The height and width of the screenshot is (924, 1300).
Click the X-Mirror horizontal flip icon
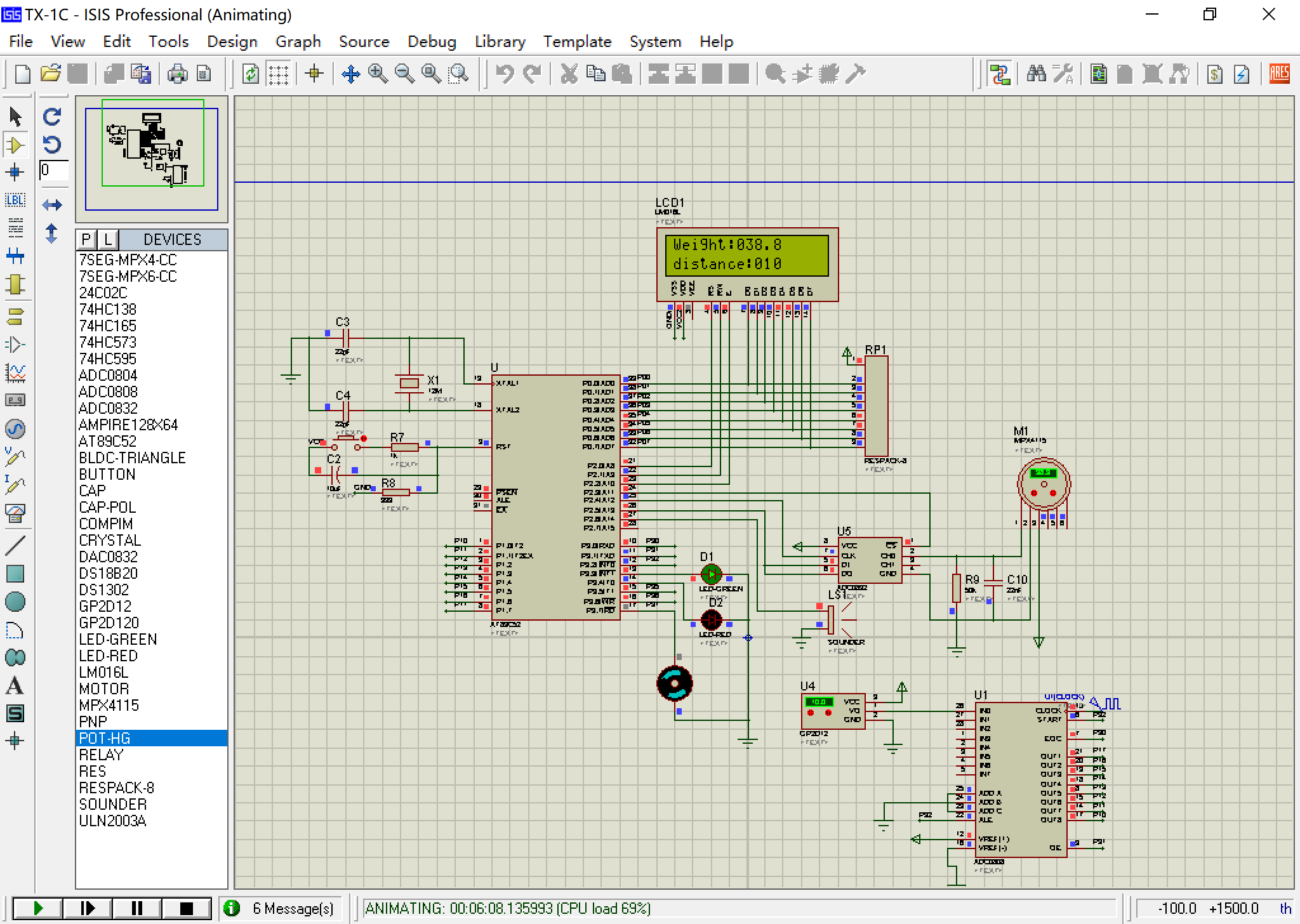click(52, 204)
